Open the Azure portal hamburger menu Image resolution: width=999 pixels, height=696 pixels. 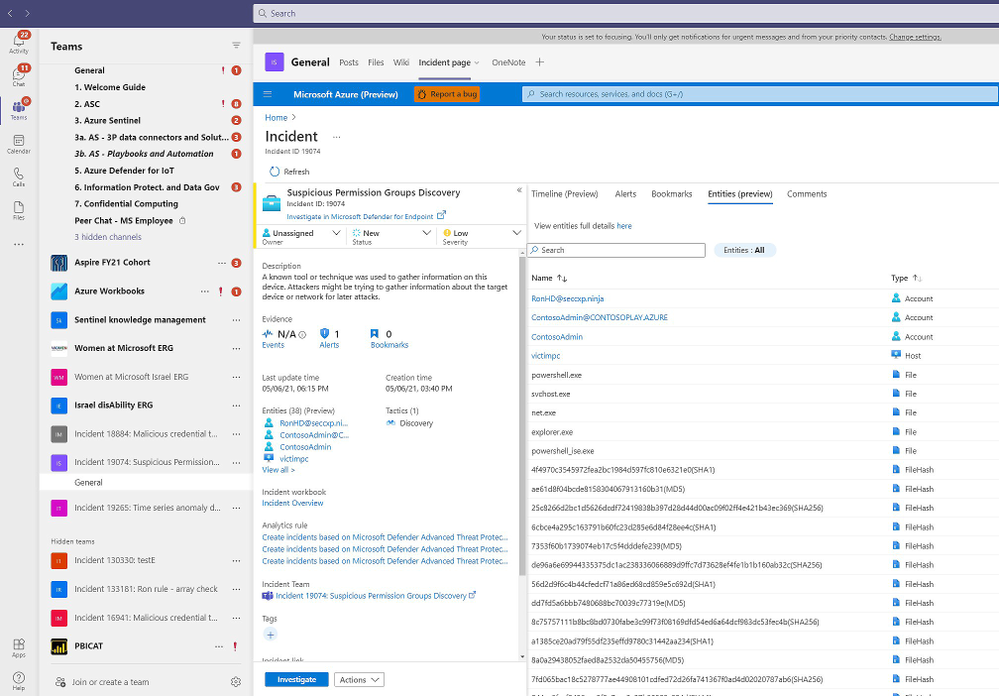click(268, 94)
